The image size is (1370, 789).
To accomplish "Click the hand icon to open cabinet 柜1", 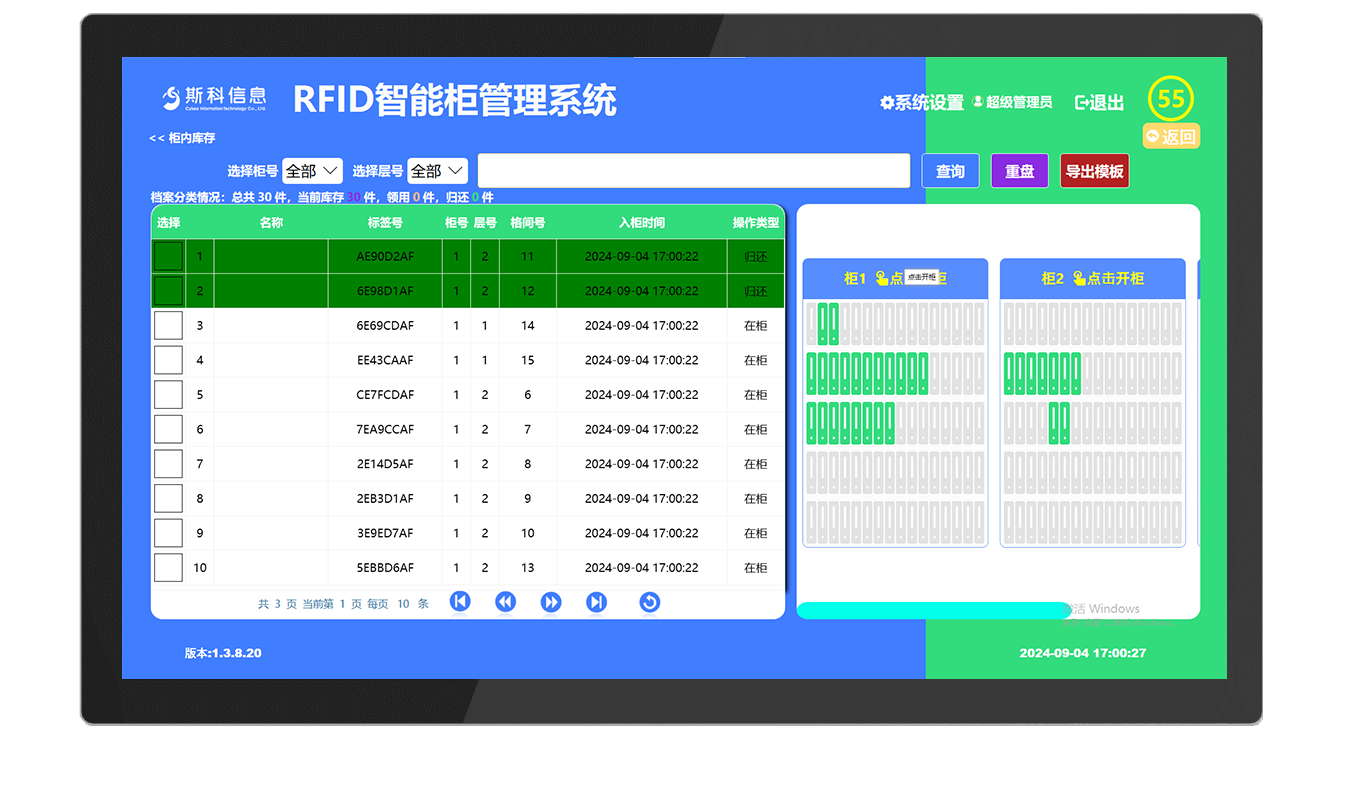I will point(879,279).
